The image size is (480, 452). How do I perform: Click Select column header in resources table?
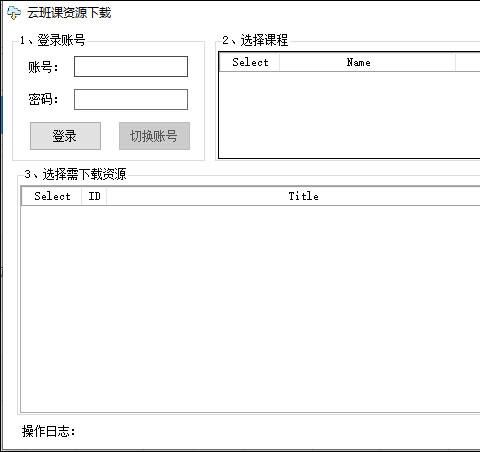(52, 196)
